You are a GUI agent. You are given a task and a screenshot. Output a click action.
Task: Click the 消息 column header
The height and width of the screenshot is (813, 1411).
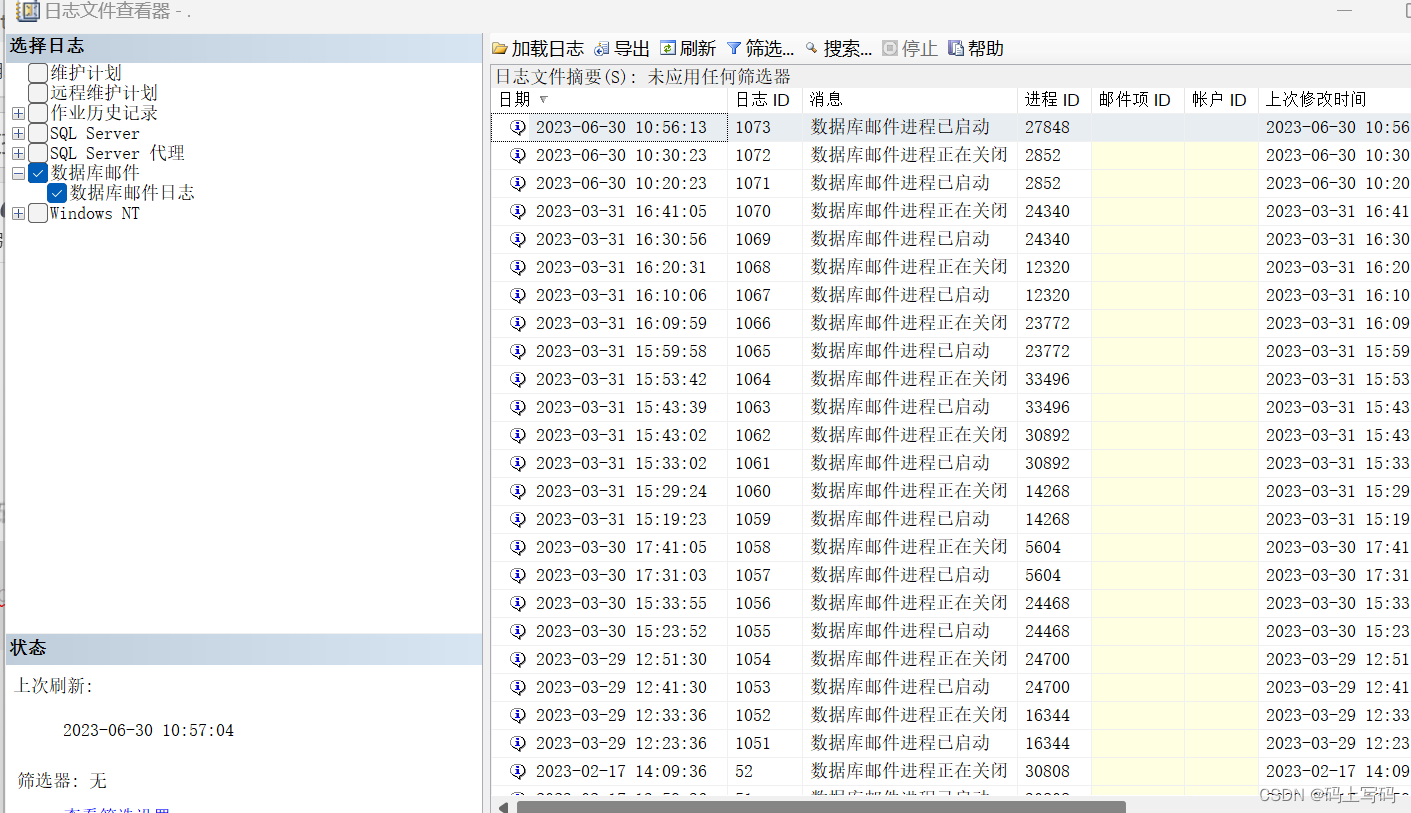tap(910, 100)
